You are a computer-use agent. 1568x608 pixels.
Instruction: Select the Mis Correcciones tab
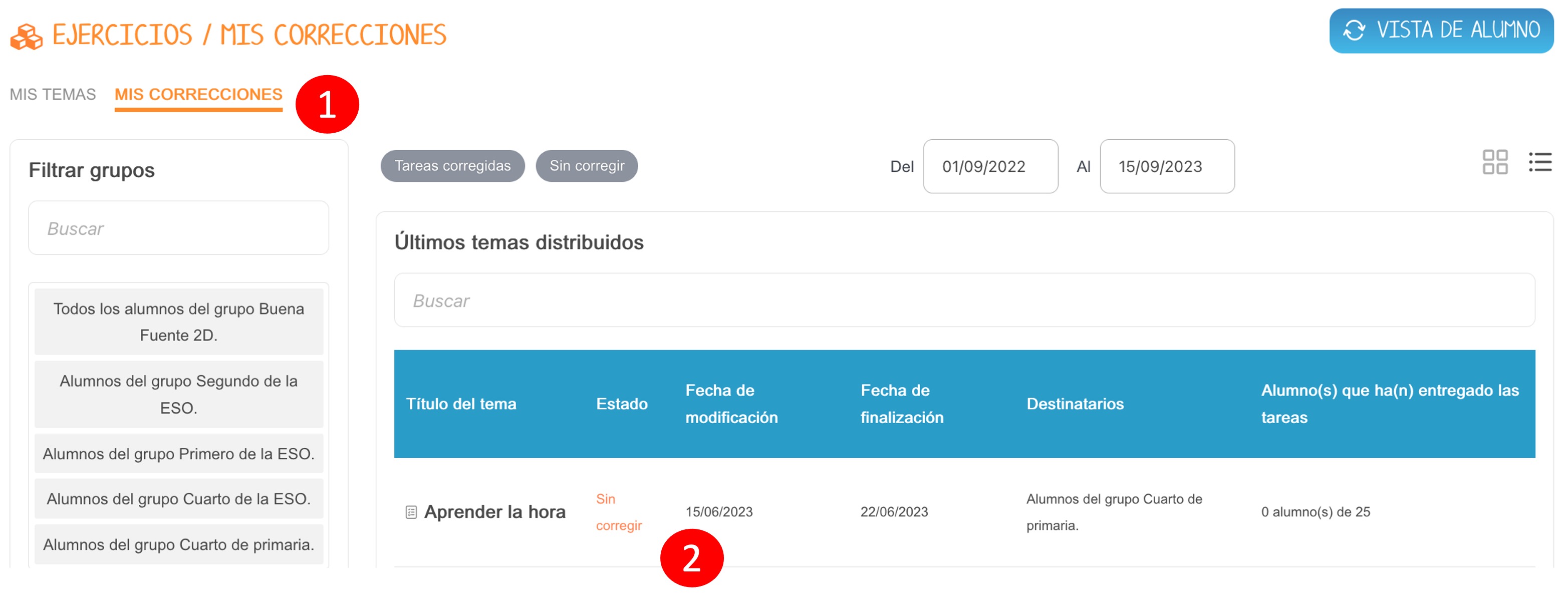click(x=198, y=94)
